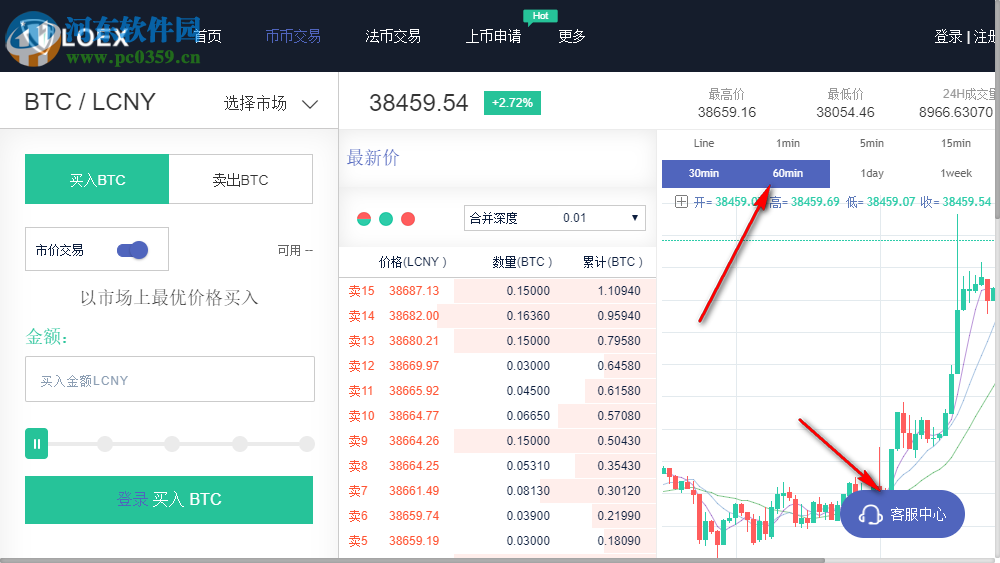Click the 卖9 price 38664.26

click(x=414, y=441)
